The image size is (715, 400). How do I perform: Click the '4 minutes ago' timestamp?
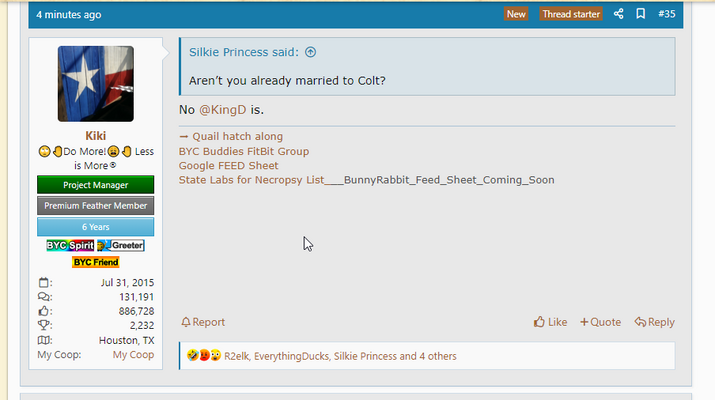pyautogui.click(x=69, y=15)
